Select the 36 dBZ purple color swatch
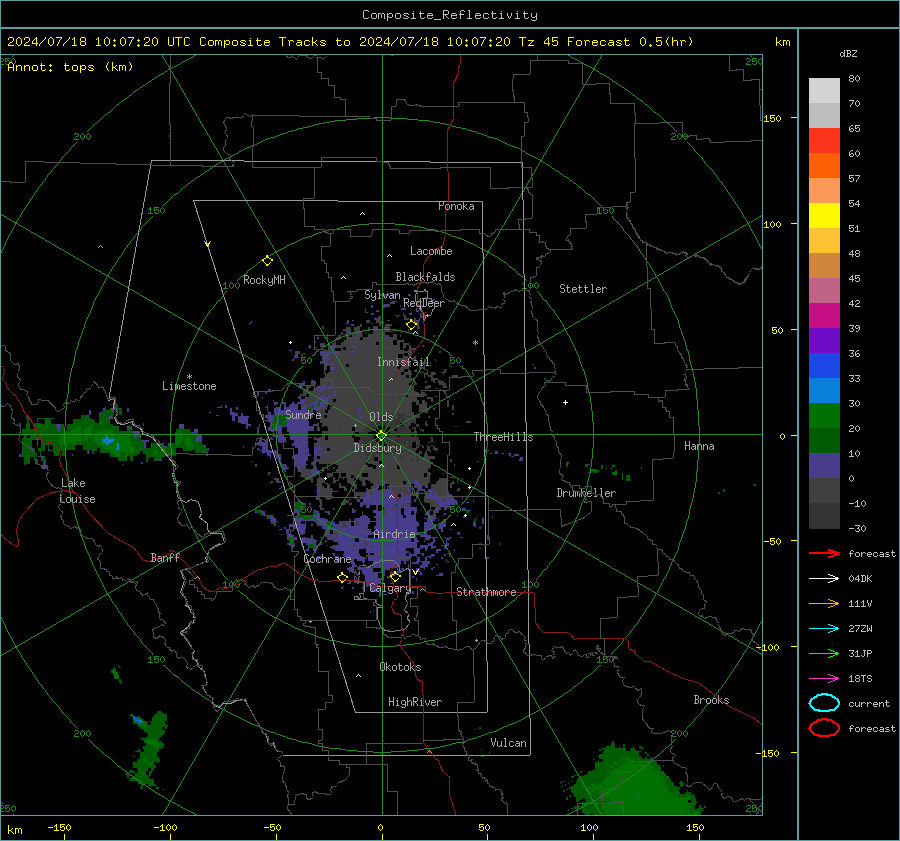This screenshot has height=841, width=900. tap(824, 340)
